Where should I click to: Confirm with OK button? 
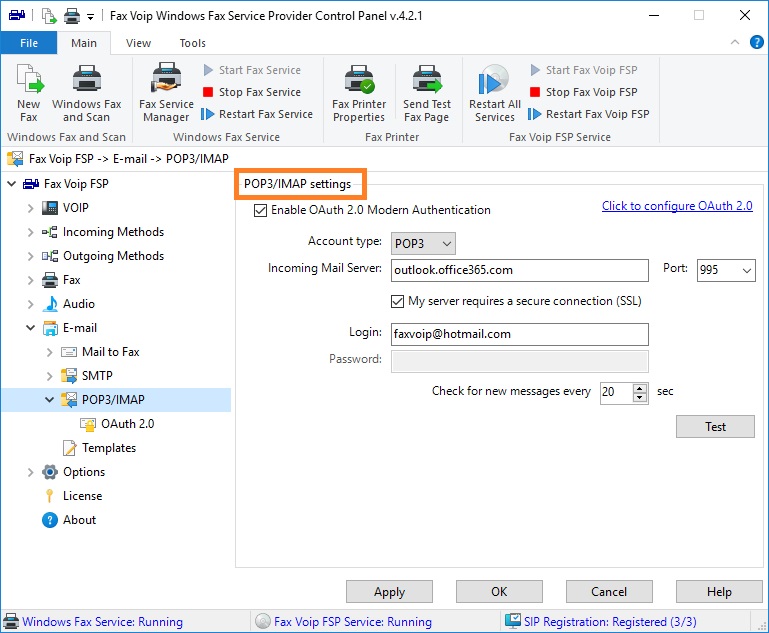pyautogui.click(x=499, y=592)
